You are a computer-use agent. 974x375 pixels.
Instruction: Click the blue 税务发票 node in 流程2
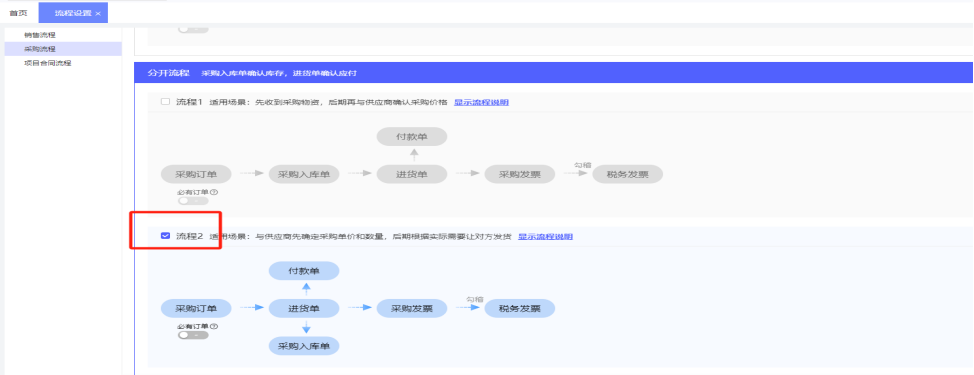519,309
